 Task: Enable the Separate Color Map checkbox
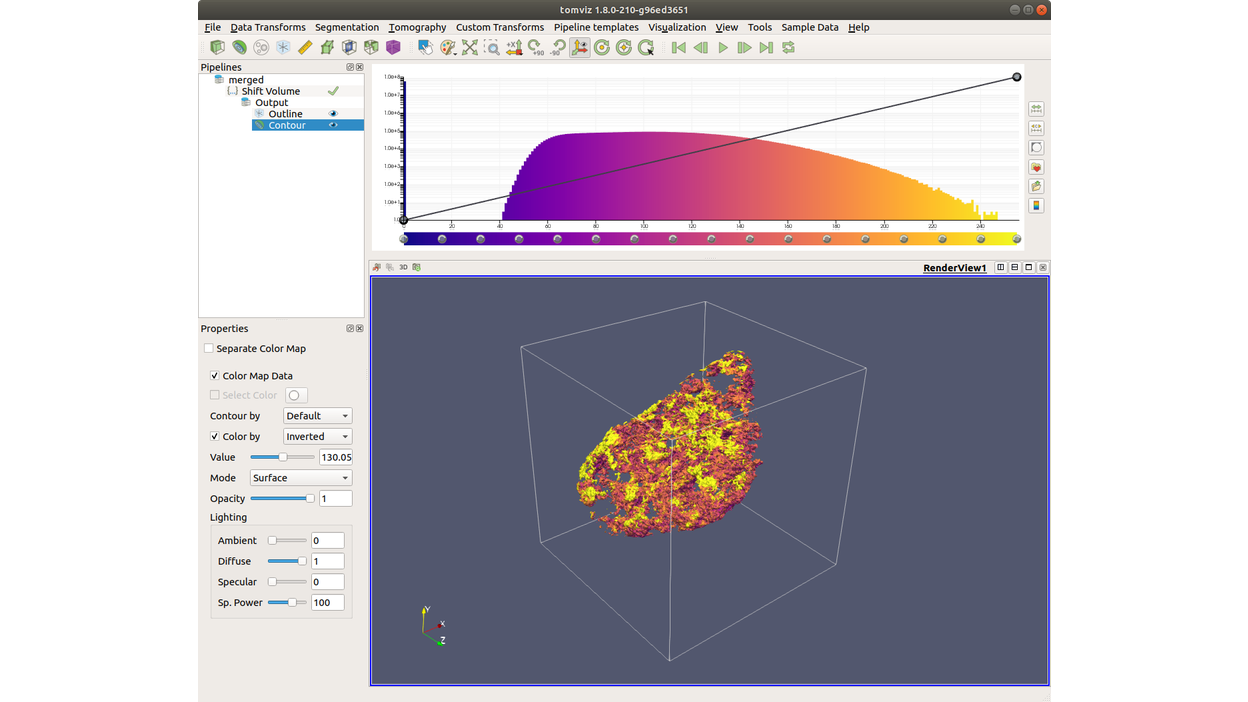(x=209, y=348)
